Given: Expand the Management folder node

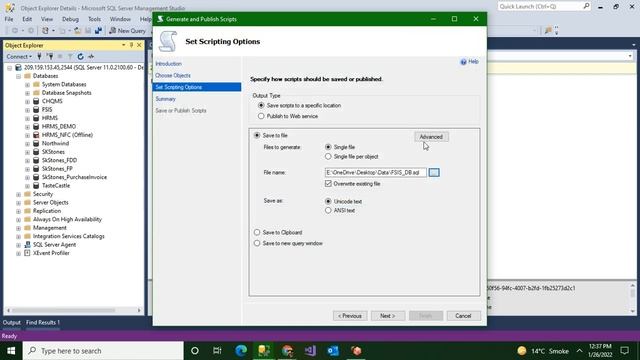Looking at the screenshot, I should (x=18, y=228).
